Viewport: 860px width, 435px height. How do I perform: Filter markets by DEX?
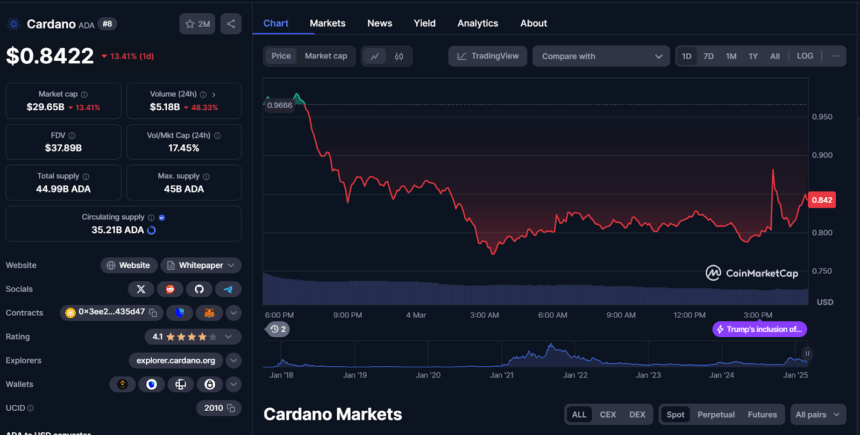pyautogui.click(x=637, y=415)
